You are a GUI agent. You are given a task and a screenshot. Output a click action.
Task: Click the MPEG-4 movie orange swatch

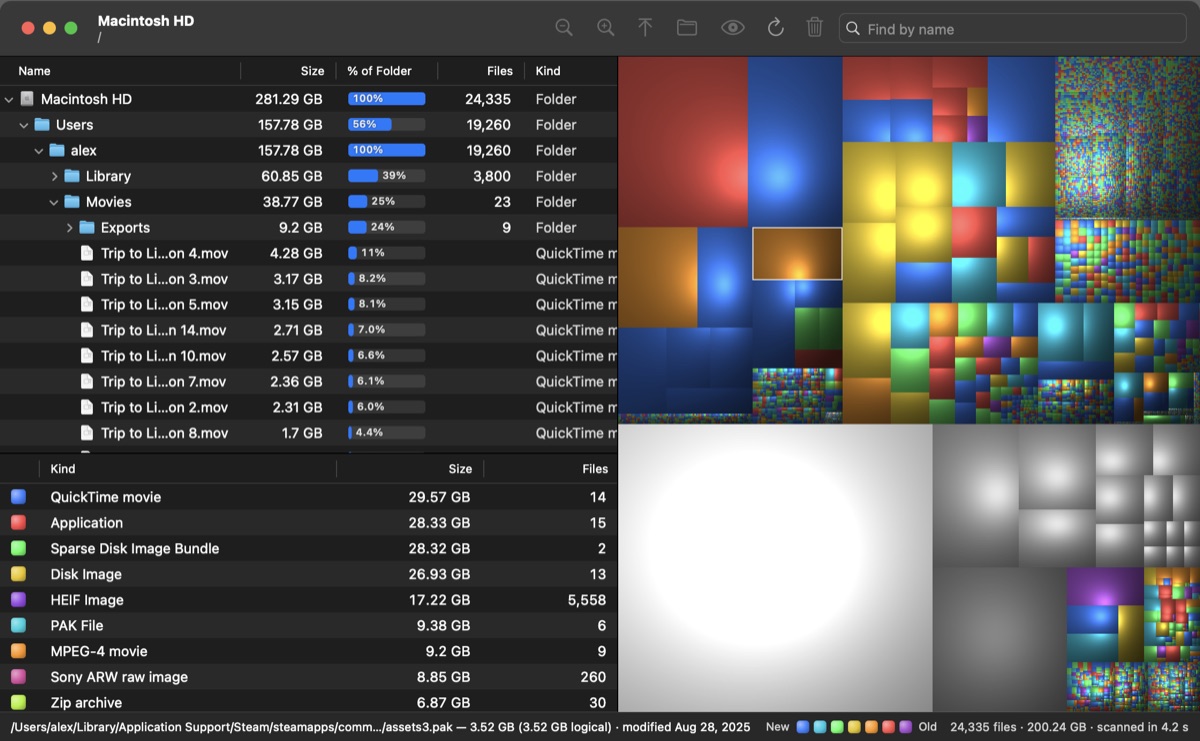[x=18, y=651]
